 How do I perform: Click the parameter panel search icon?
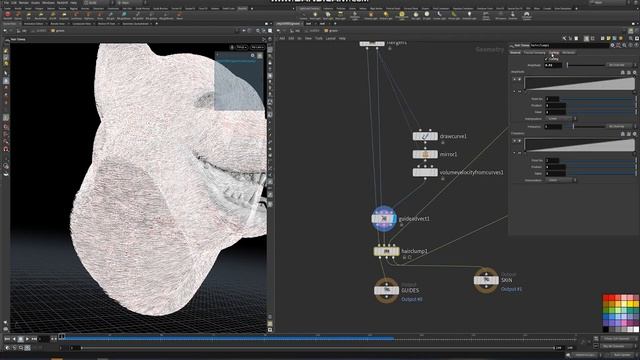pos(624,45)
